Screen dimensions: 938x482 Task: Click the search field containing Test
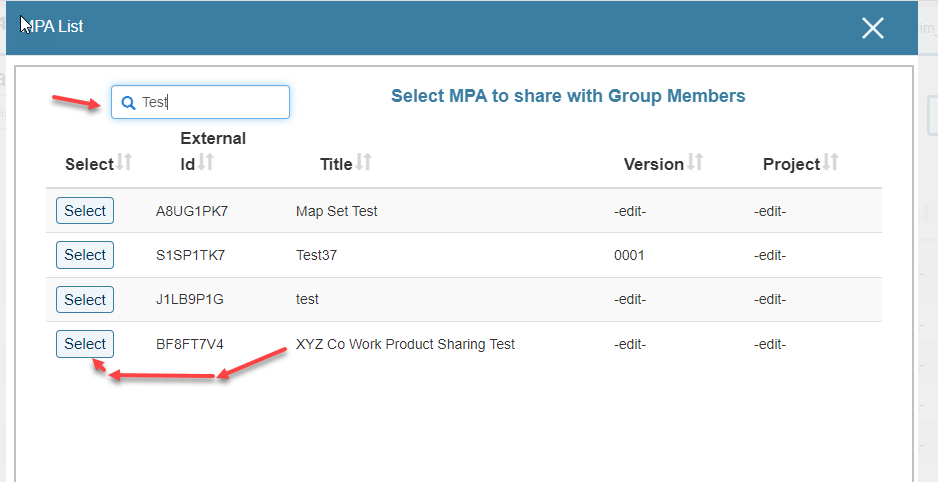200,102
